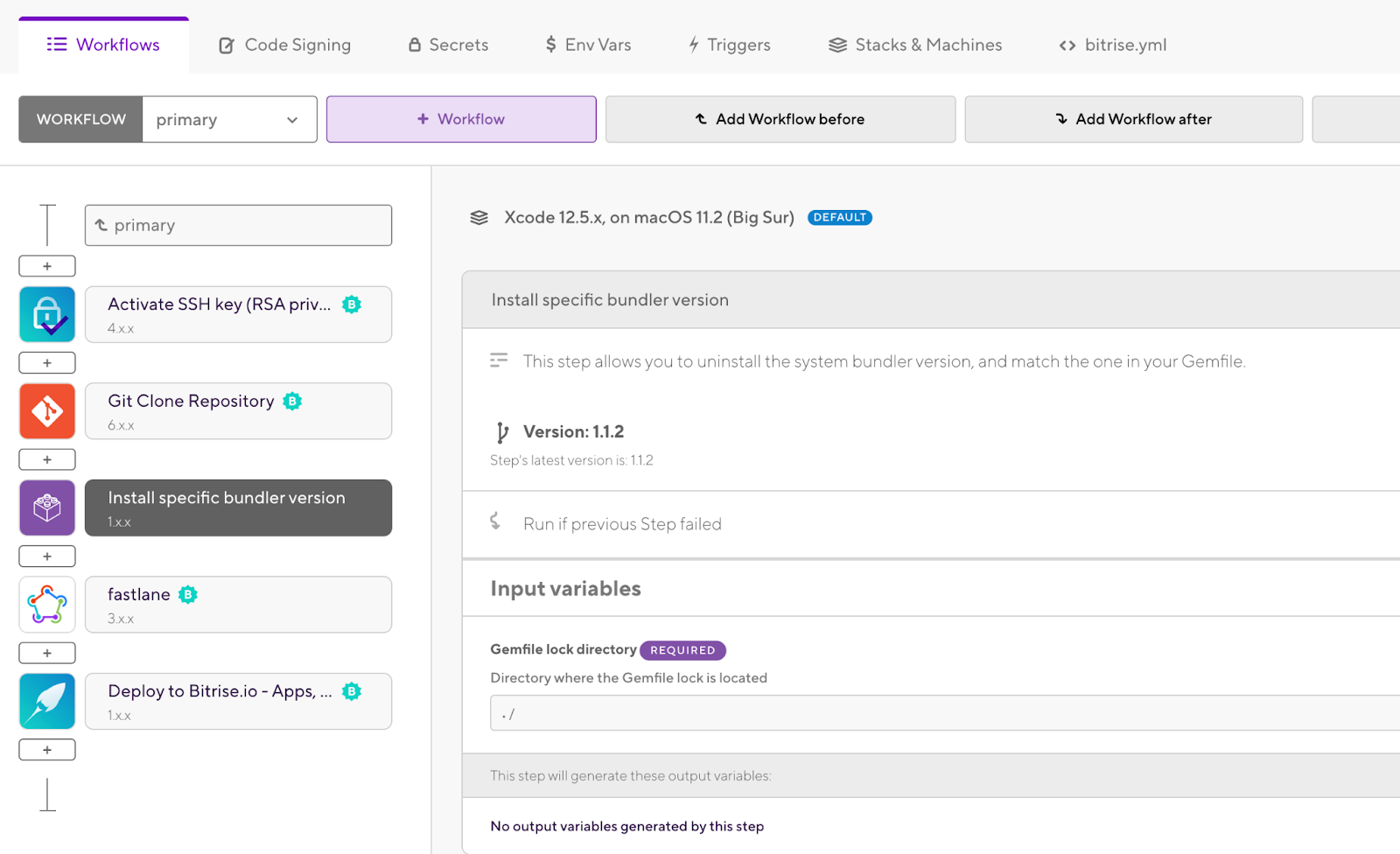Switch to the Code Signing tab
1400x854 pixels.
[x=284, y=45]
